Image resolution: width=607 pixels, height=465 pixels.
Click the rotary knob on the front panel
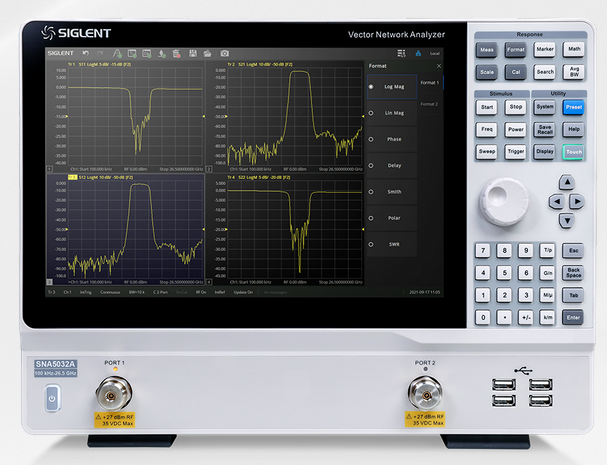coord(506,200)
